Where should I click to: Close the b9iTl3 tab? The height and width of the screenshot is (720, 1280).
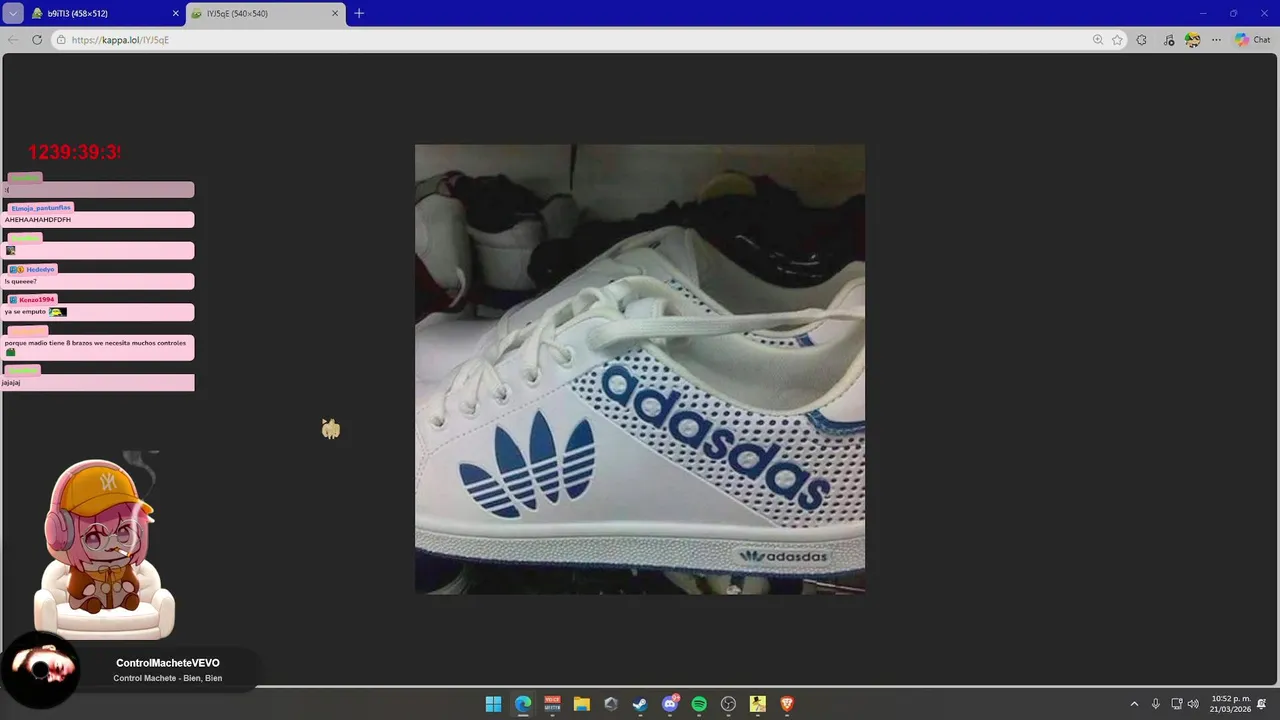[x=176, y=13]
